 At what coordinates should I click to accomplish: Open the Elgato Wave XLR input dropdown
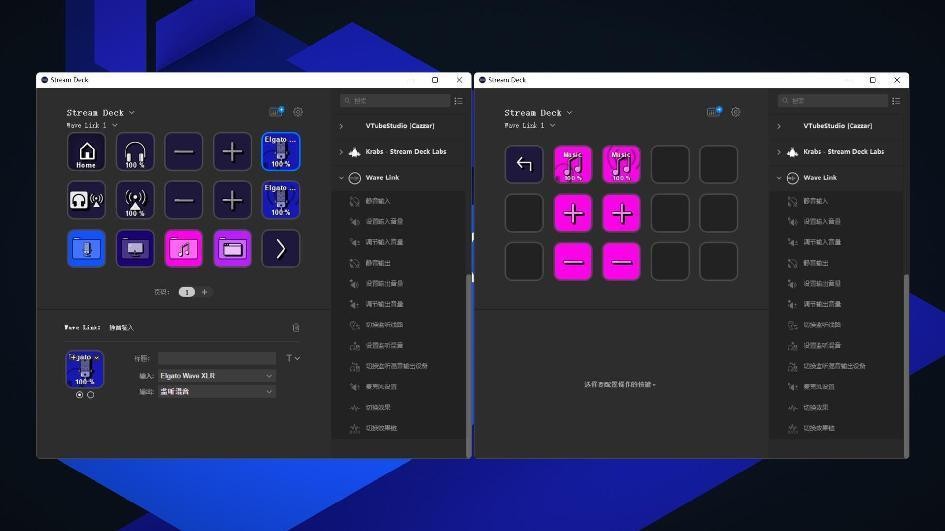[x=217, y=375]
